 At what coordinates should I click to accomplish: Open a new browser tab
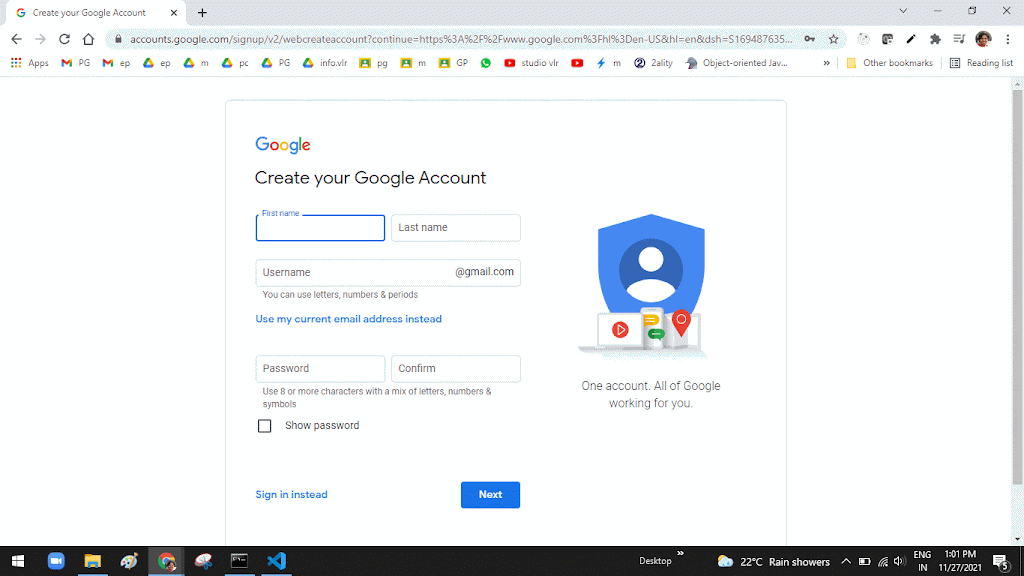tap(202, 13)
